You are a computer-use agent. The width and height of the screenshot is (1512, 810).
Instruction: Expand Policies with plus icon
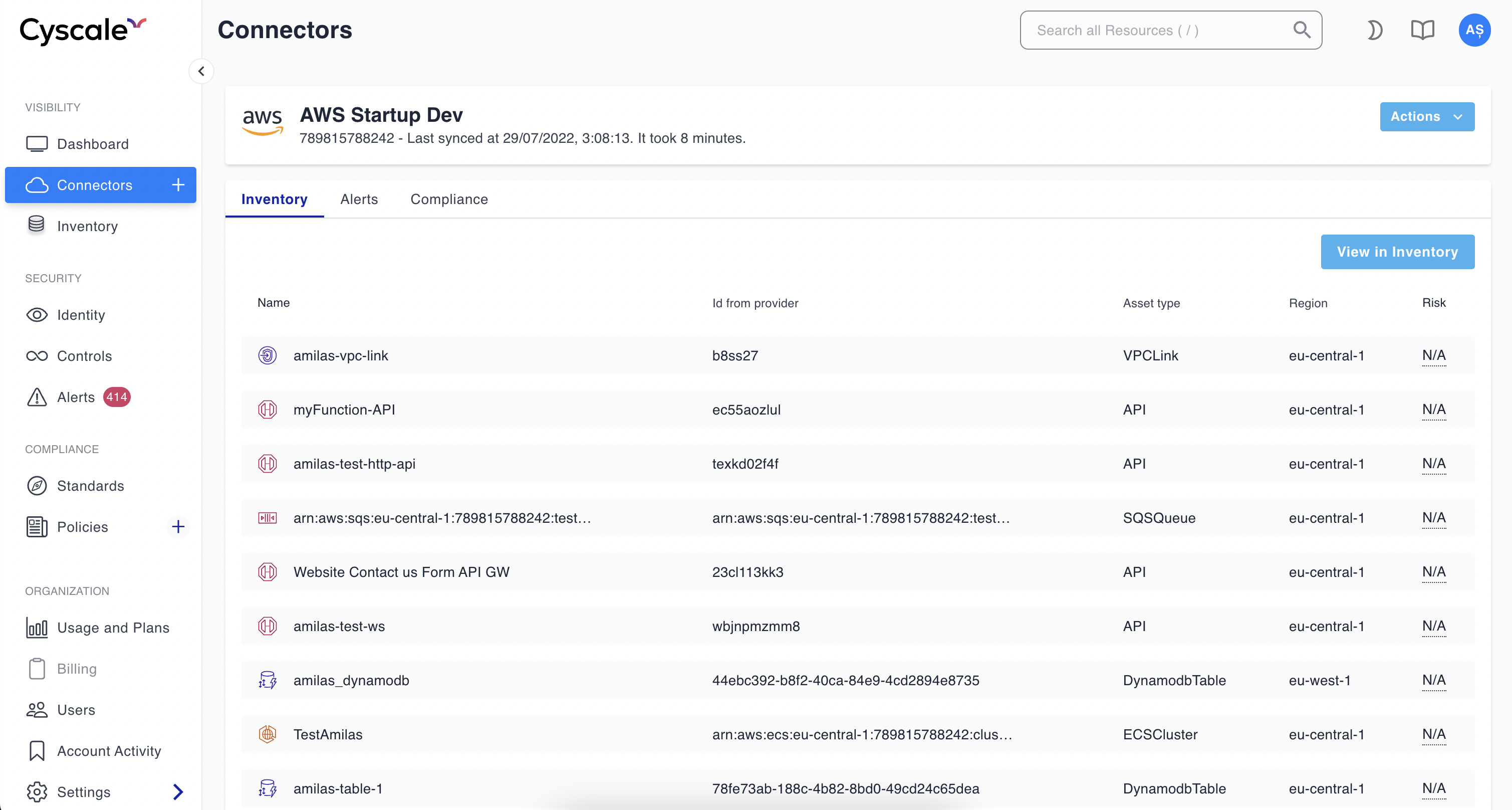179,526
